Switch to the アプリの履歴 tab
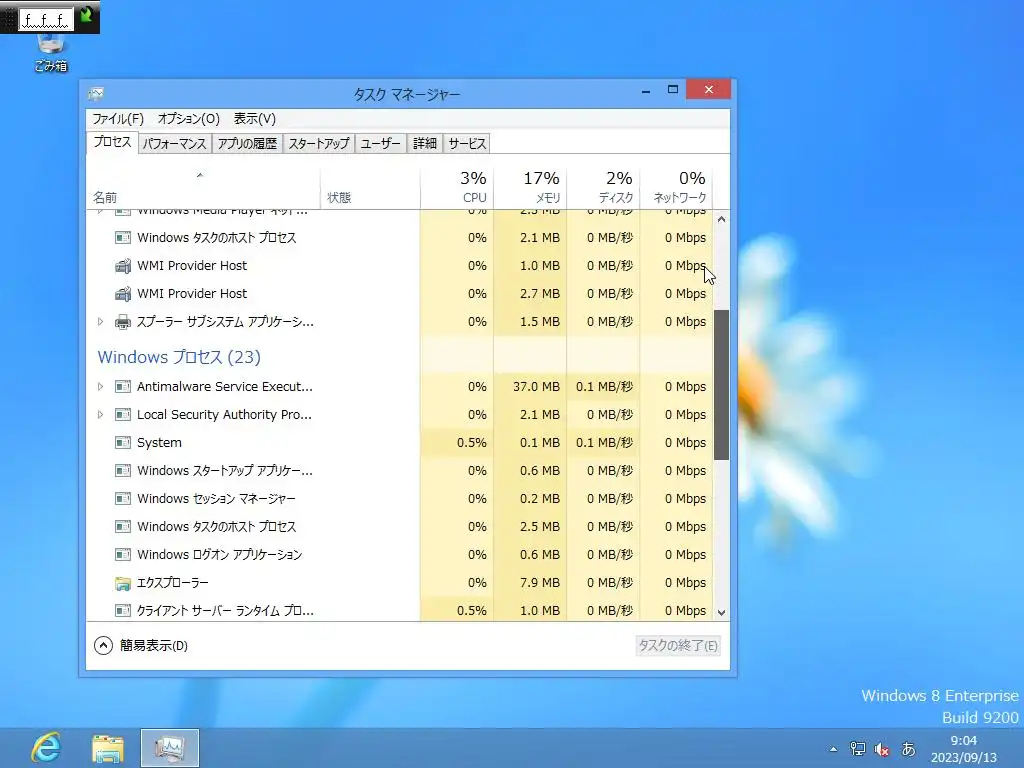Image resolution: width=1024 pixels, height=768 pixels. point(247,144)
